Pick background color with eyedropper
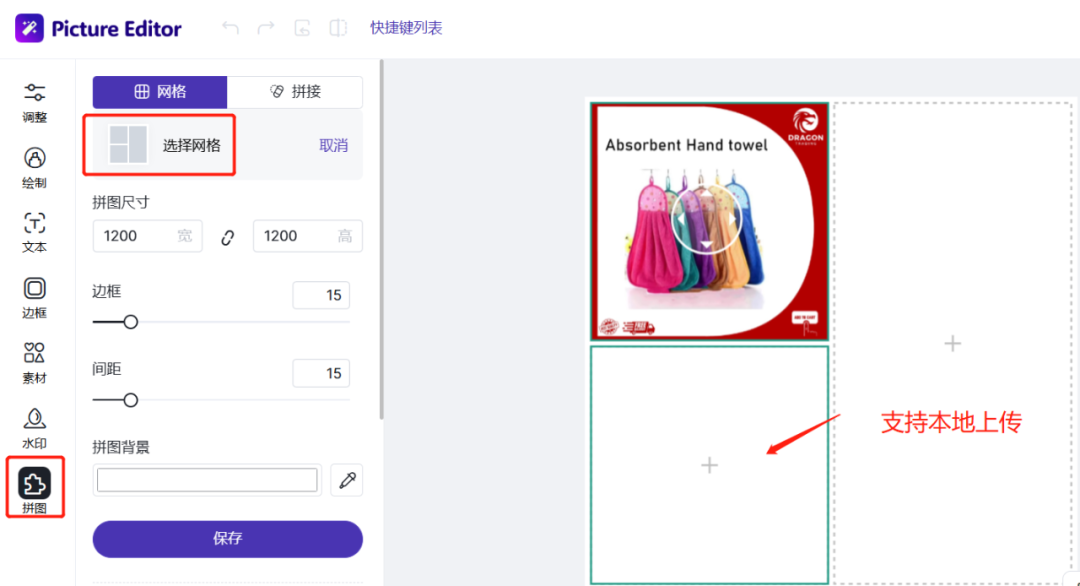This screenshot has width=1080, height=586. point(348,481)
